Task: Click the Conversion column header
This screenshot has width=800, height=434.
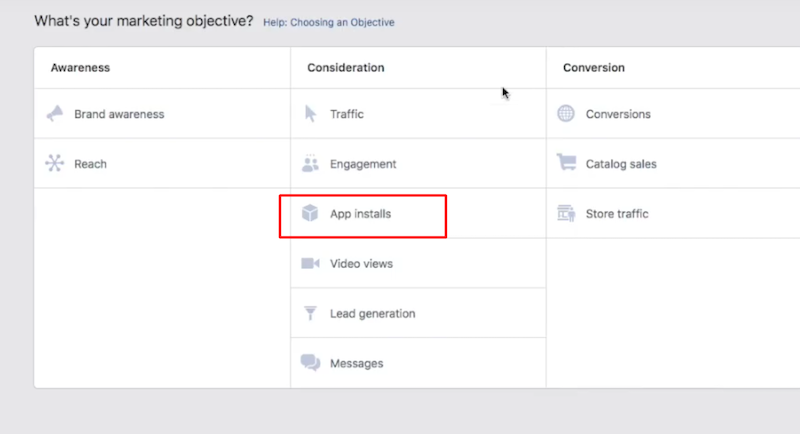Action: 593,68
